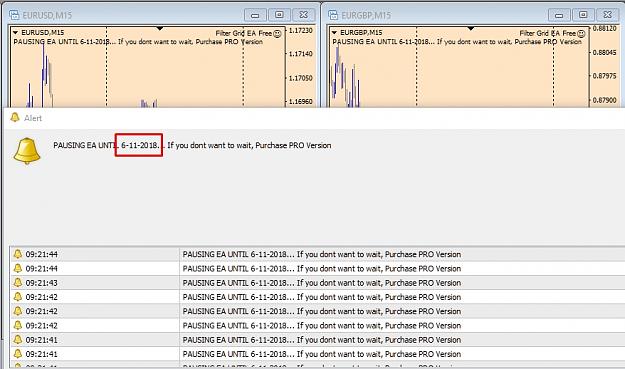Screen dimensions: 625x369
Task: Click 'Filter Grid EA Free' label in EURGBP chart
Action: [548, 33]
